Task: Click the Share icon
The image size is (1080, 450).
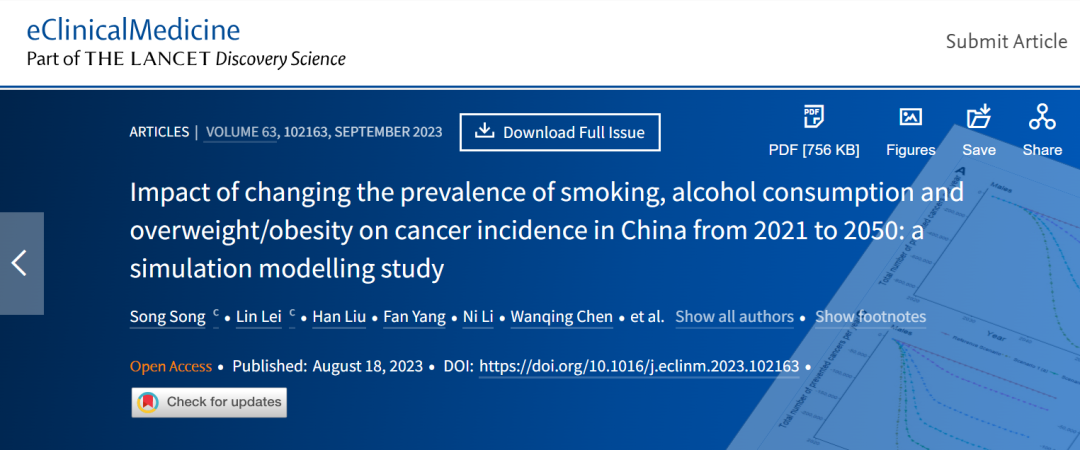Action: click(1042, 117)
